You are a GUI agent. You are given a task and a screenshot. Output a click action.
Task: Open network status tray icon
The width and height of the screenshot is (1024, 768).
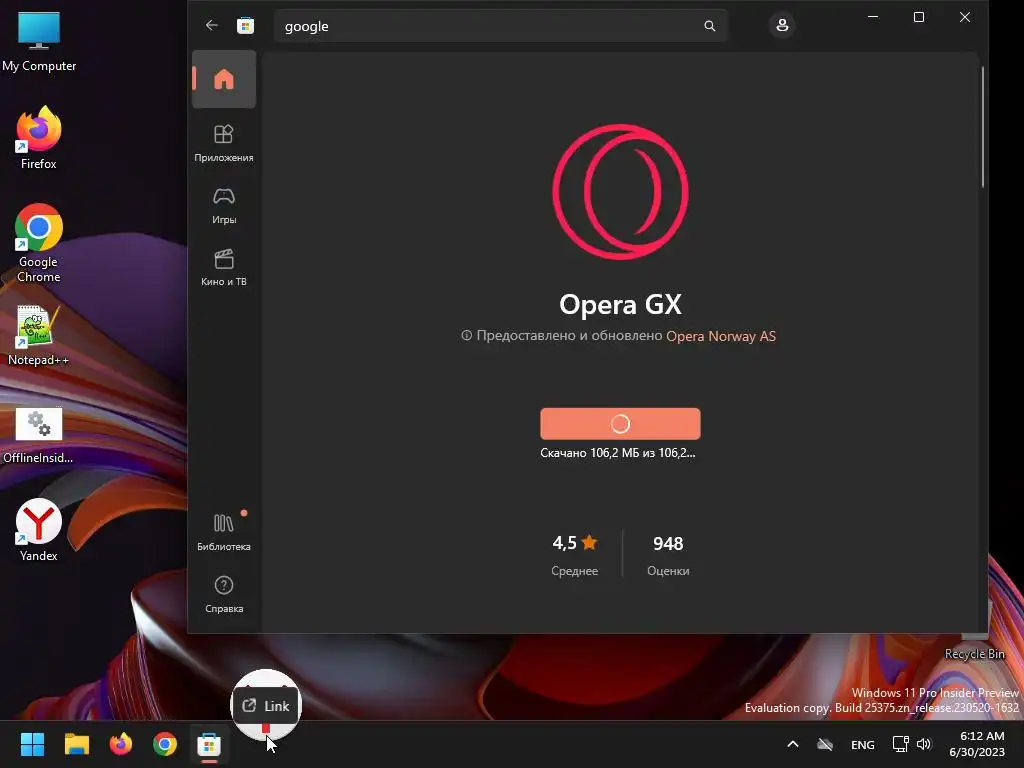pyautogui.click(x=901, y=744)
